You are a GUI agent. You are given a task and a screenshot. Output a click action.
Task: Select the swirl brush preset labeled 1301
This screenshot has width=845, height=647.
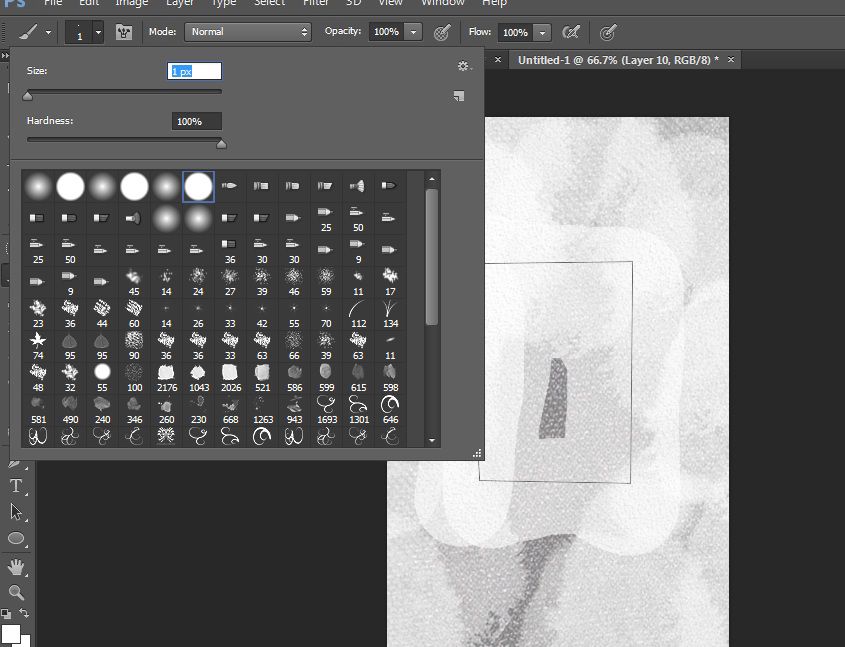(x=358, y=411)
